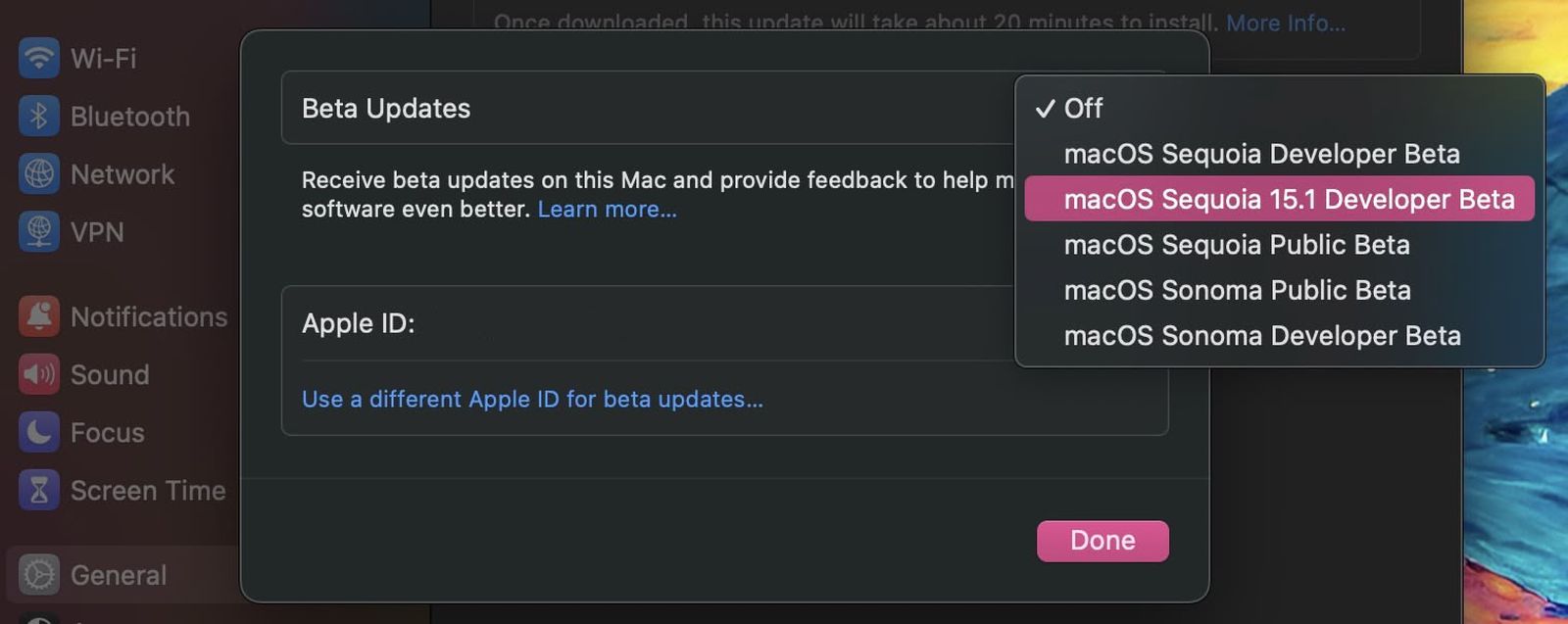Open Bluetooth settings via its sidebar icon
The width and height of the screenshot is (1568, 624).
coord(37,116)
